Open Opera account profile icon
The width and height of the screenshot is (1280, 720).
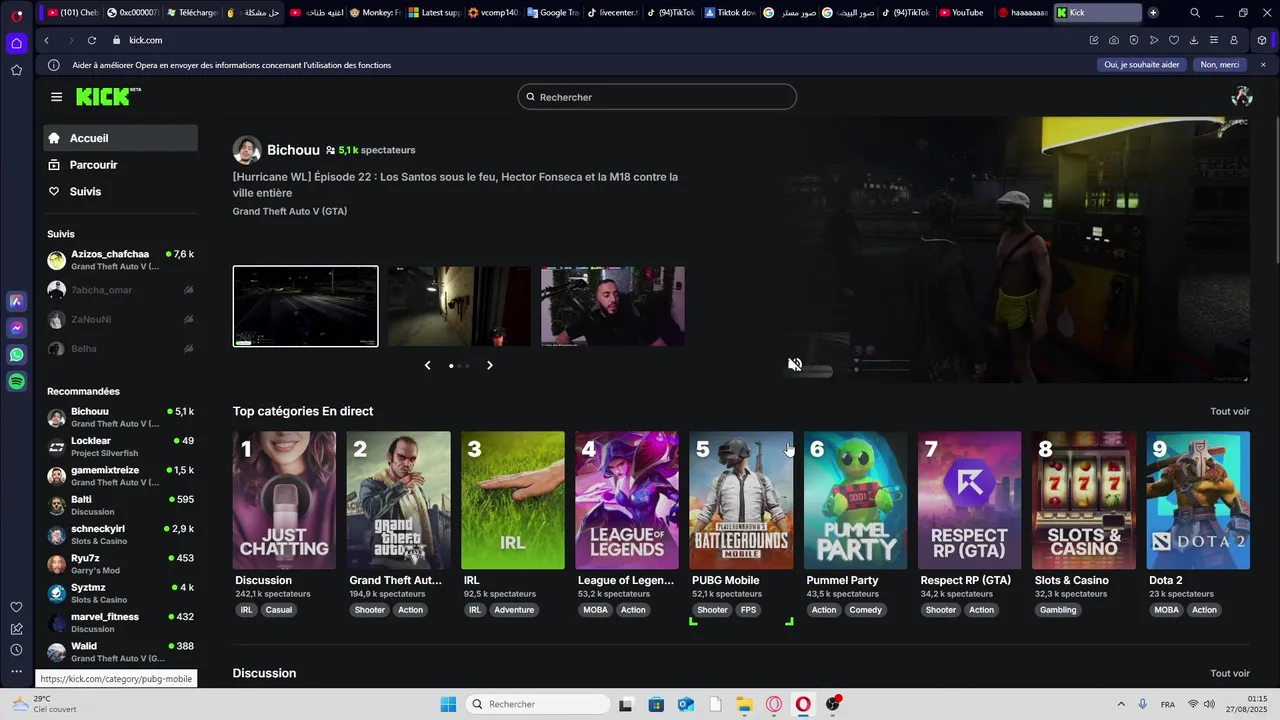point(1234,40)
